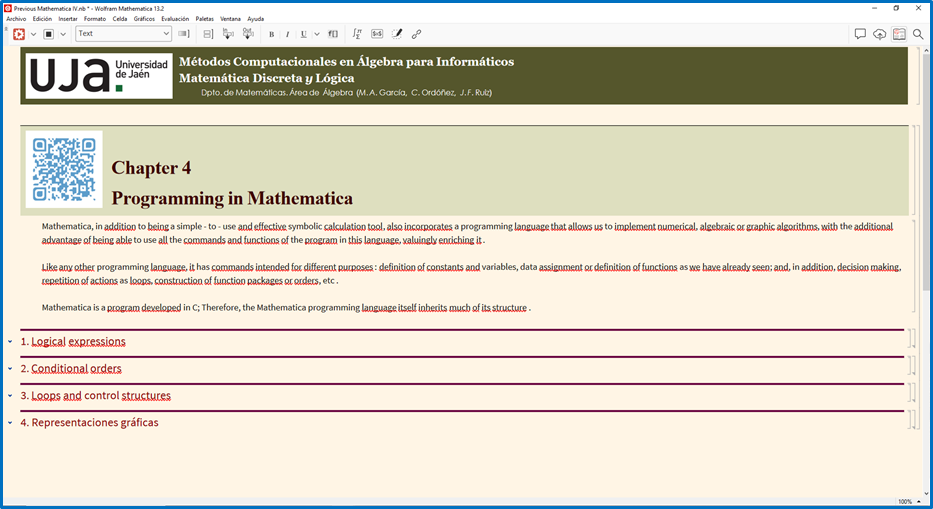This screenshot has height=509, width=933.
Task: Click the '1. Logical expressions' heading
Action: point(73,342)
